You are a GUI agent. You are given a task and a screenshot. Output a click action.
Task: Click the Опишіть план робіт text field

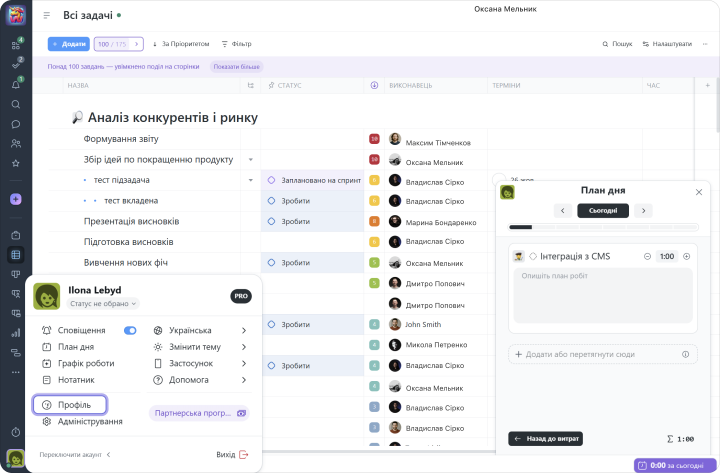[603, 297]
